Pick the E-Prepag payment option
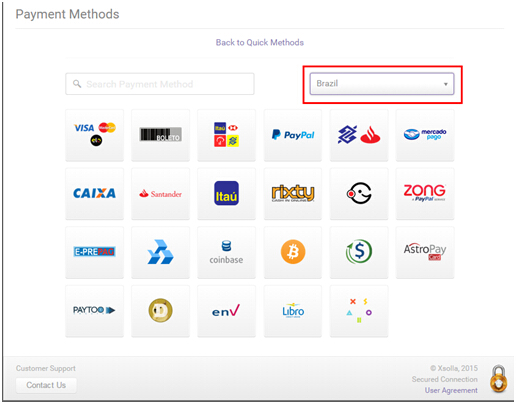Image resolution: width=516 pixels, height=404 pixels. (94, 252)
